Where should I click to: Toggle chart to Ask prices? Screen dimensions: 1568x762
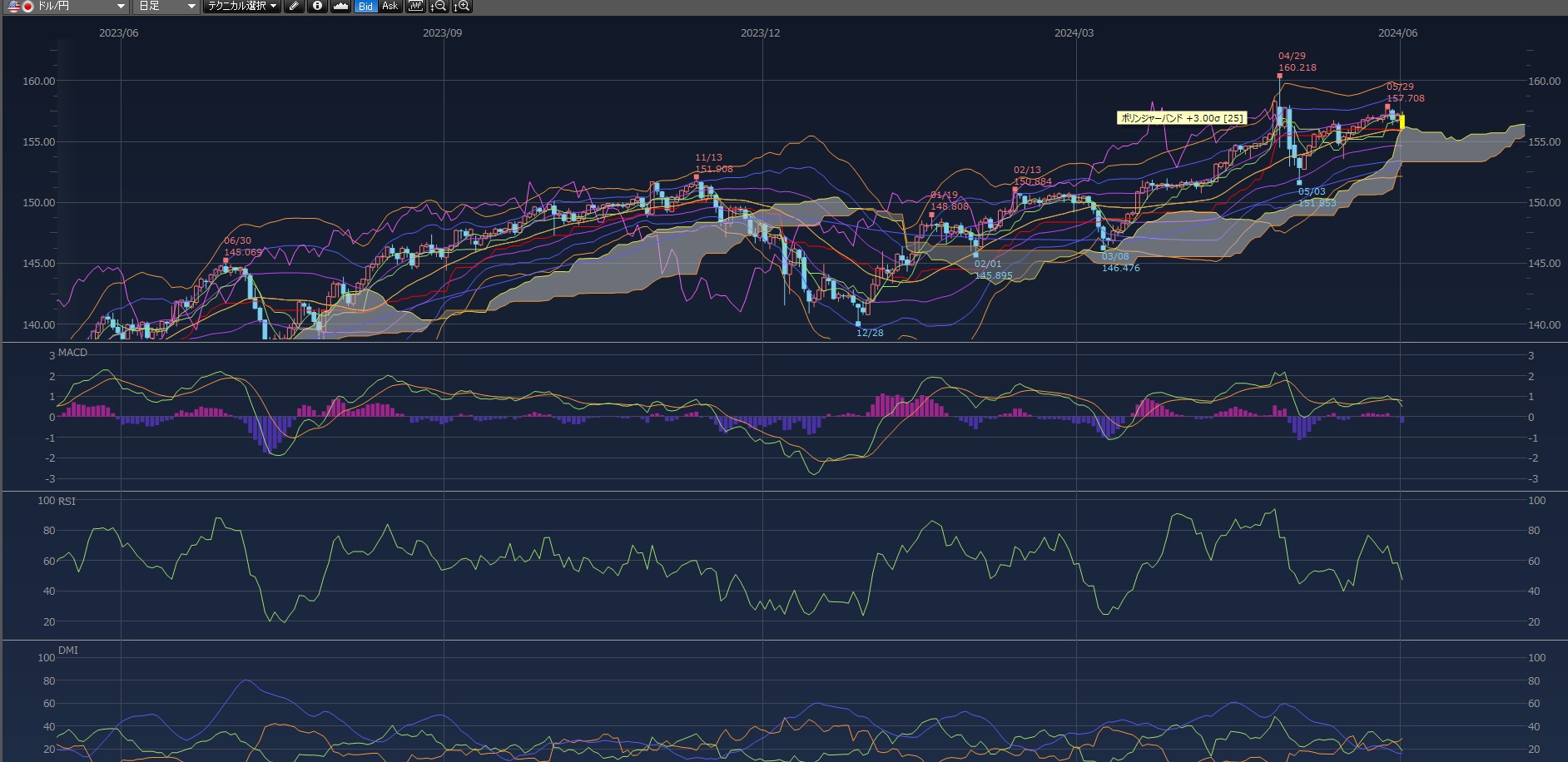pos(390,7)
